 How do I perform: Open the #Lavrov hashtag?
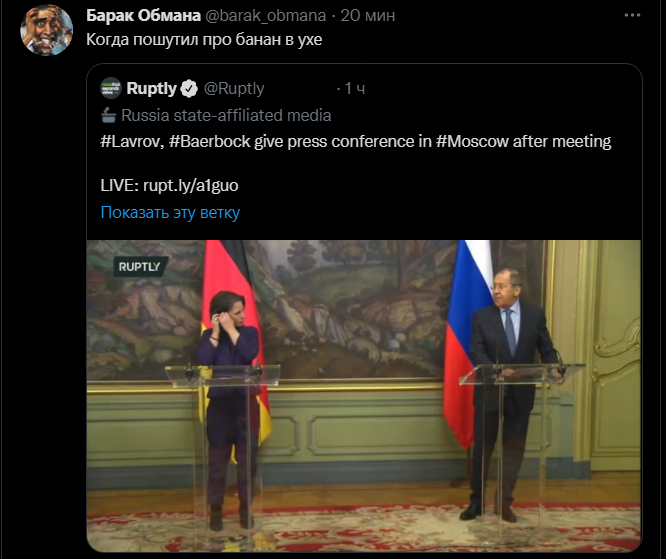[132, 141]
